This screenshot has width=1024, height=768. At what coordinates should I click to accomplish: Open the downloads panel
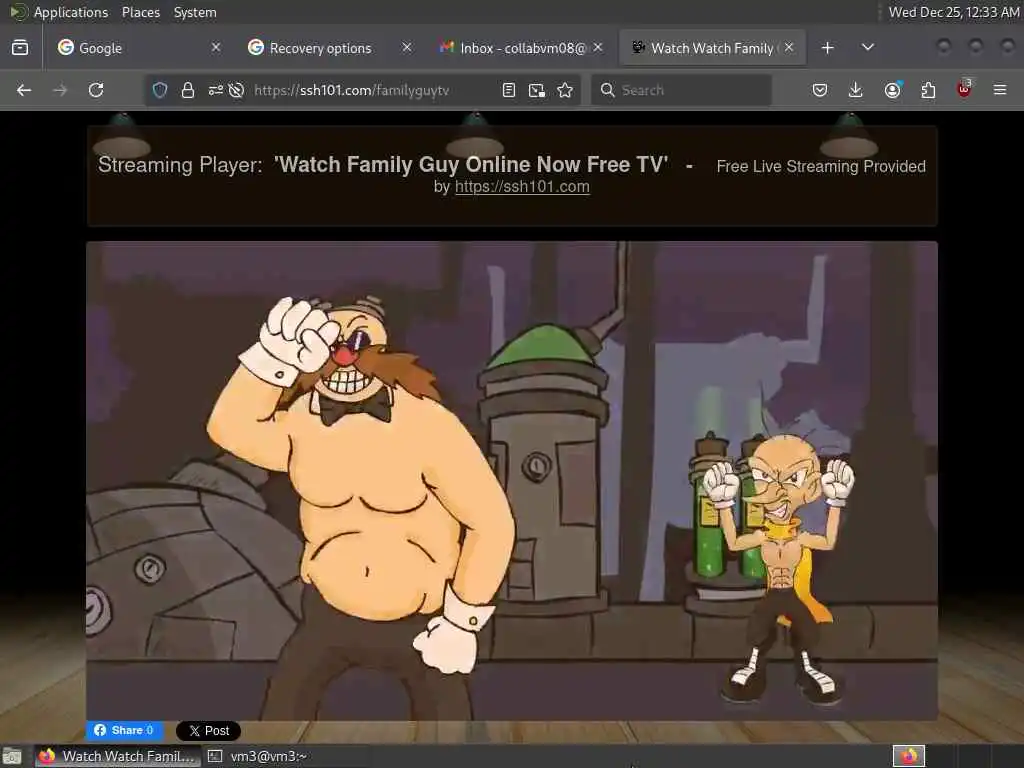point(856,90)
